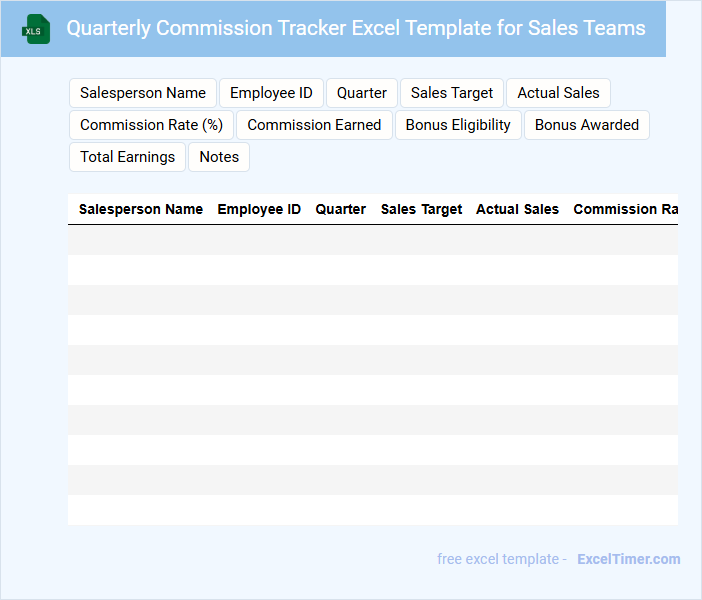Select the Employee ID tag
702x600 pixels.
point(271,93)
